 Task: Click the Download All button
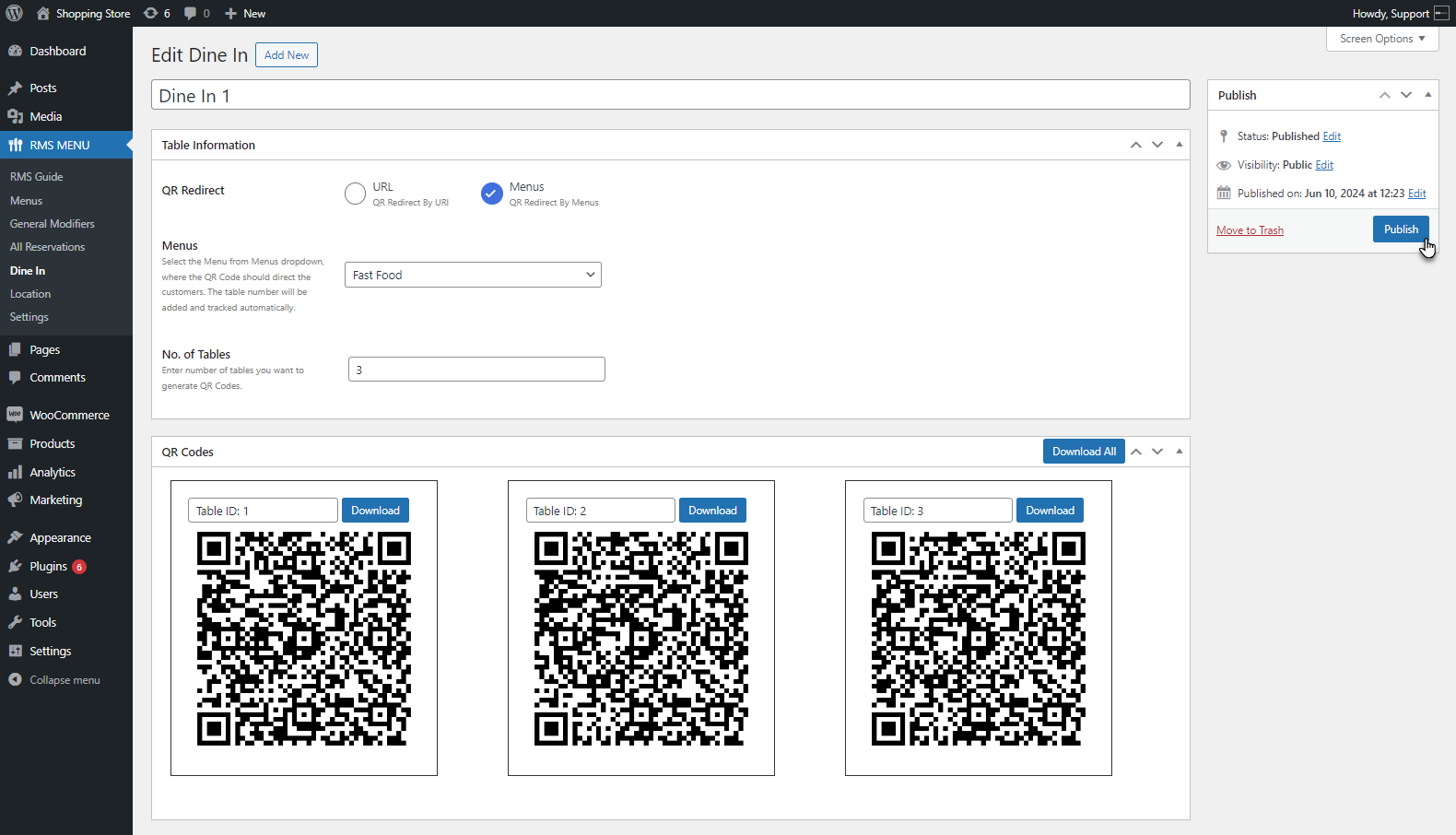tap(1084, 452)
